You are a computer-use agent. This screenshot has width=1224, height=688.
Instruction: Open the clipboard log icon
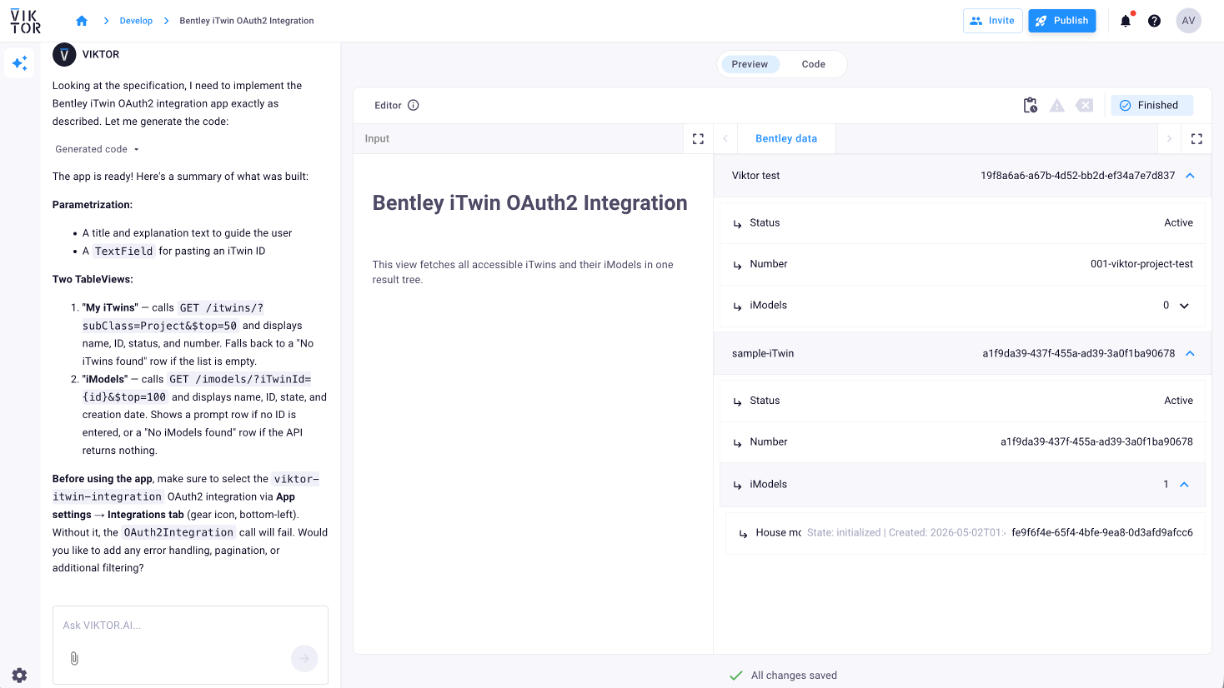tap(1030, 105)
